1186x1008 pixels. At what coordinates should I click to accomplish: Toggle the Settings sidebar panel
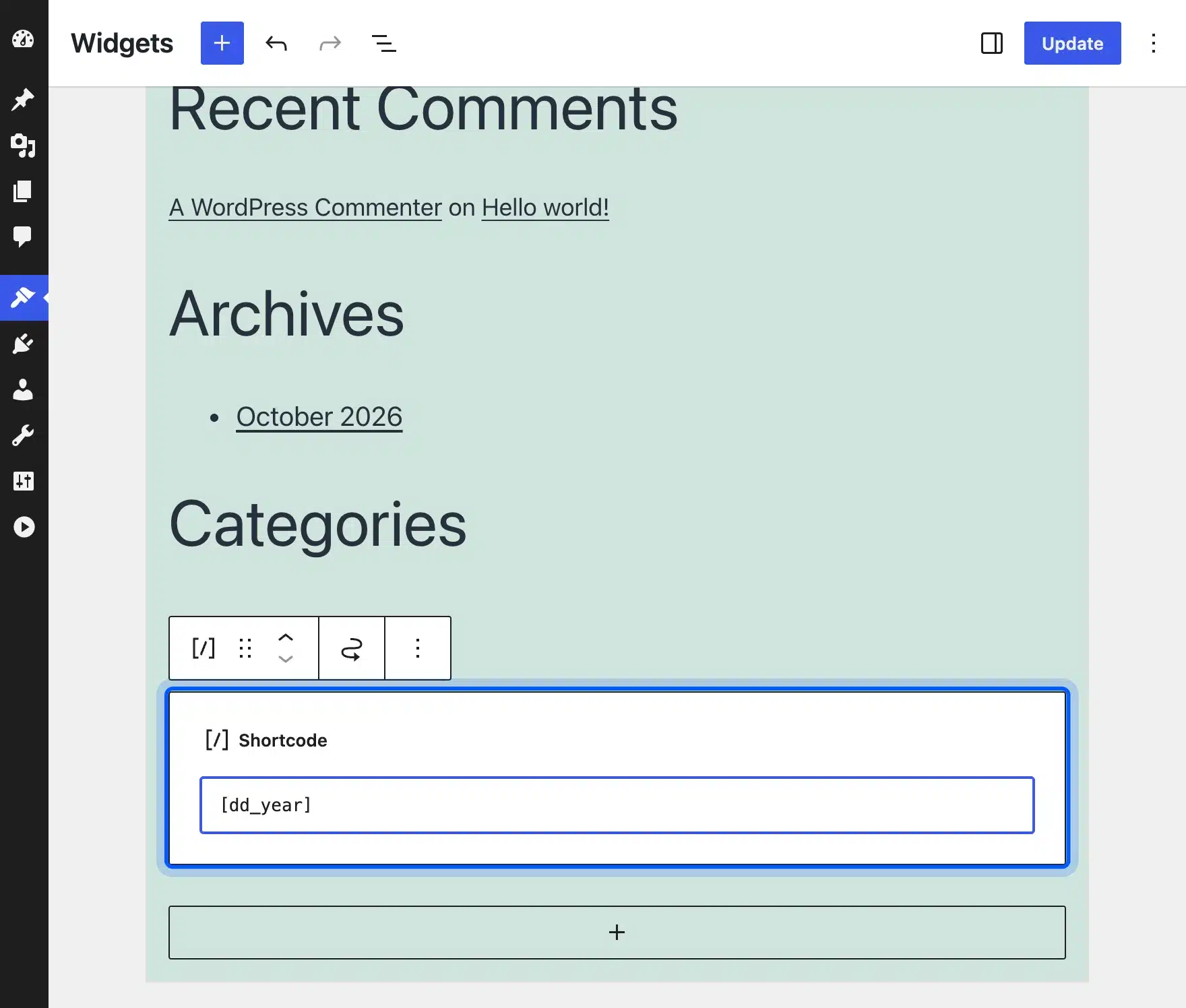[992, 43]
